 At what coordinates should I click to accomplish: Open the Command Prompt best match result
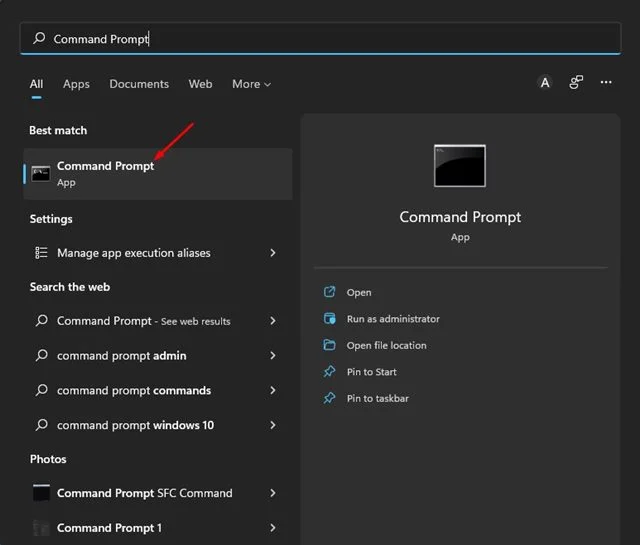158,174
